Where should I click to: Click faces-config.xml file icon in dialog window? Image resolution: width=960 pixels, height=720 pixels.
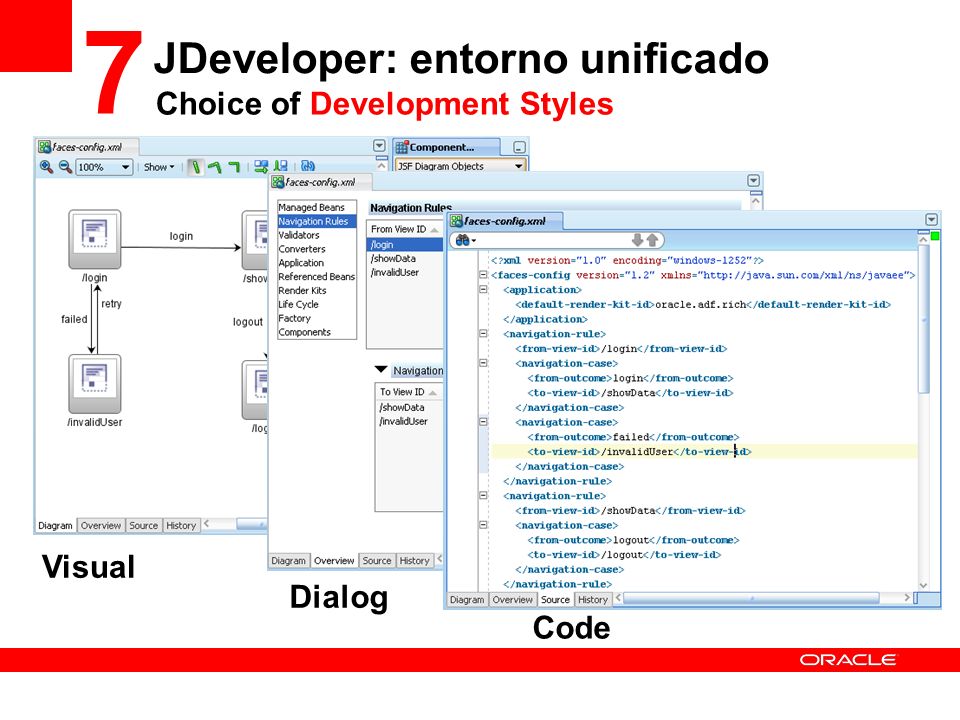click(278, 182)
